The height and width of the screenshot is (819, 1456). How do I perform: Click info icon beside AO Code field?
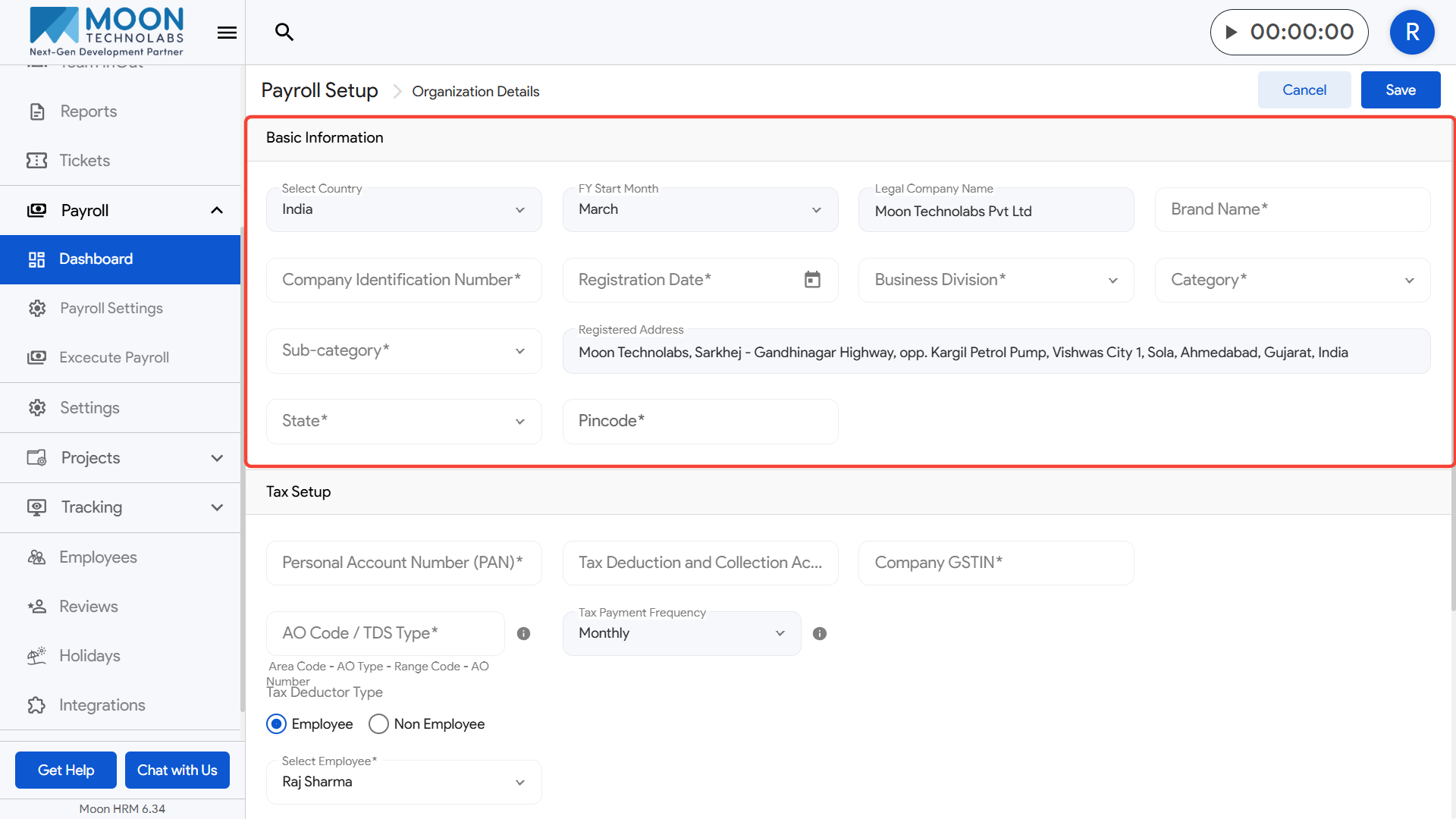pos(523,634)
